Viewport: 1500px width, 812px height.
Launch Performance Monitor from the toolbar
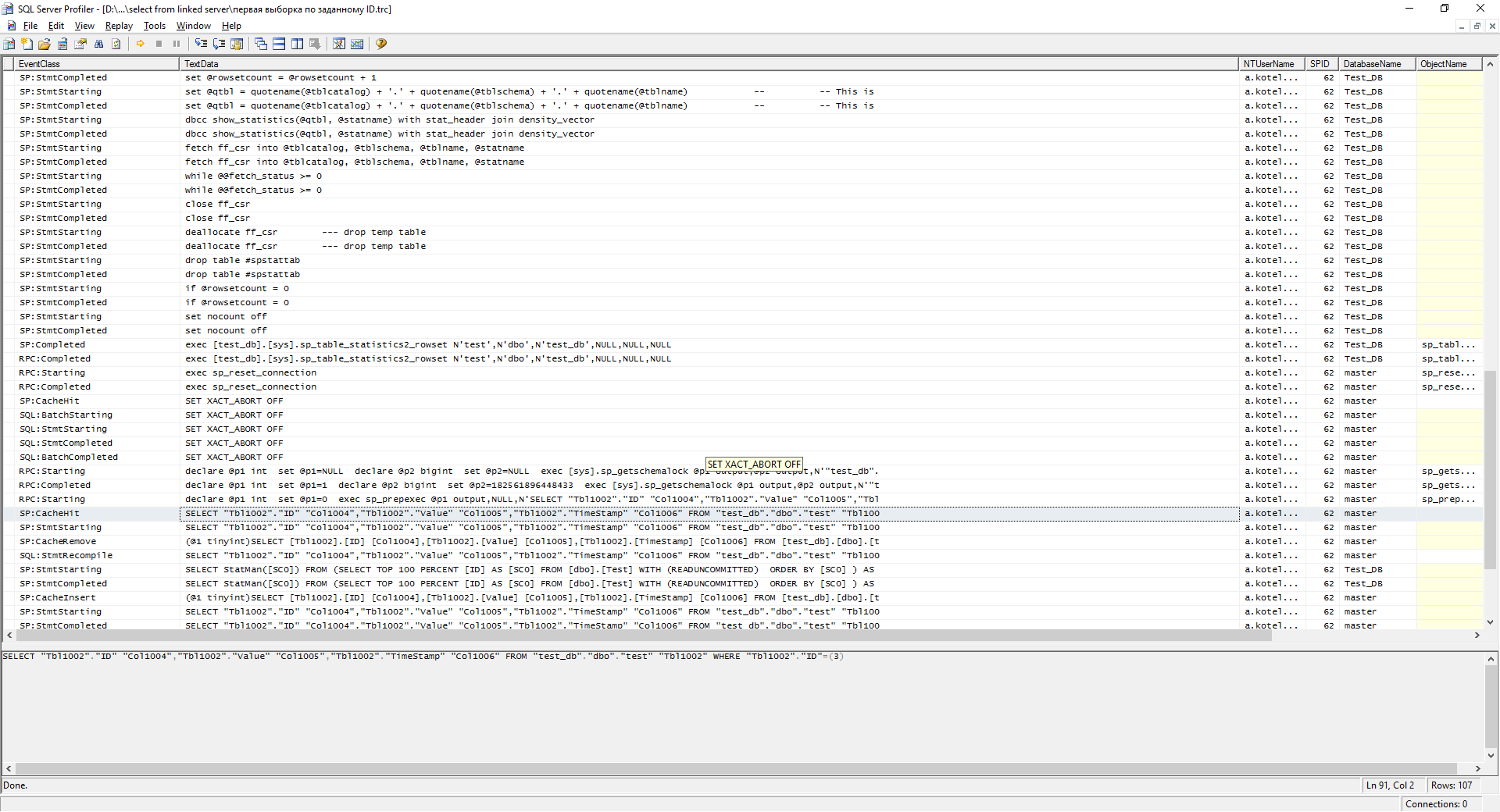click(x=357, y=44)
